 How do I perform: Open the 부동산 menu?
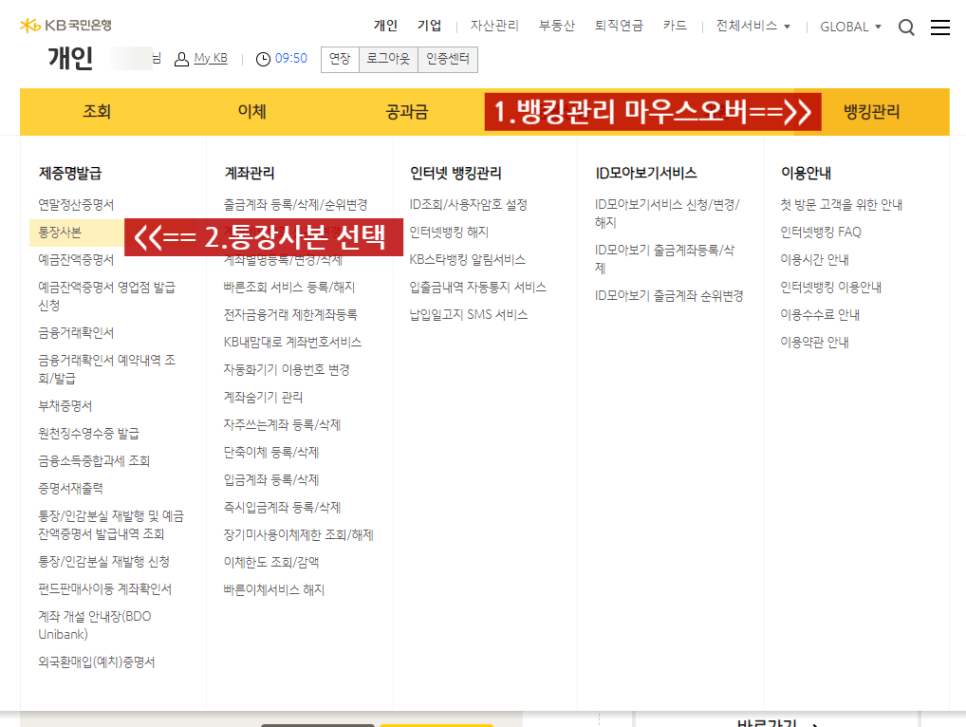click(556, 26)
